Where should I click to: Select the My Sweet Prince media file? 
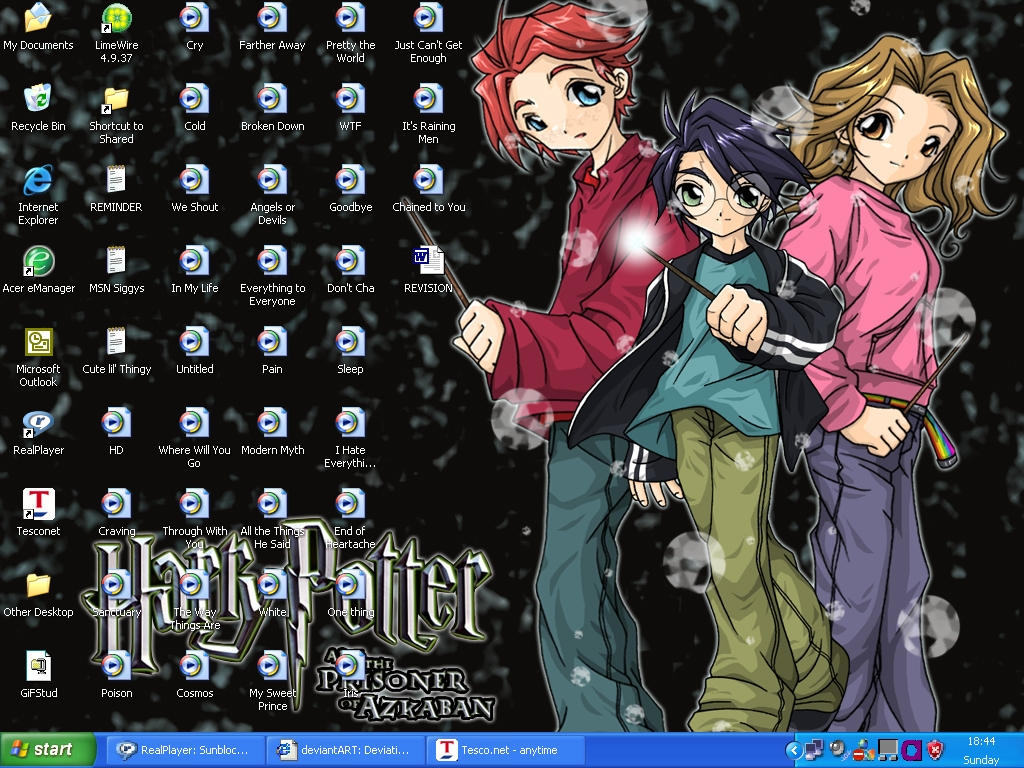272,665
